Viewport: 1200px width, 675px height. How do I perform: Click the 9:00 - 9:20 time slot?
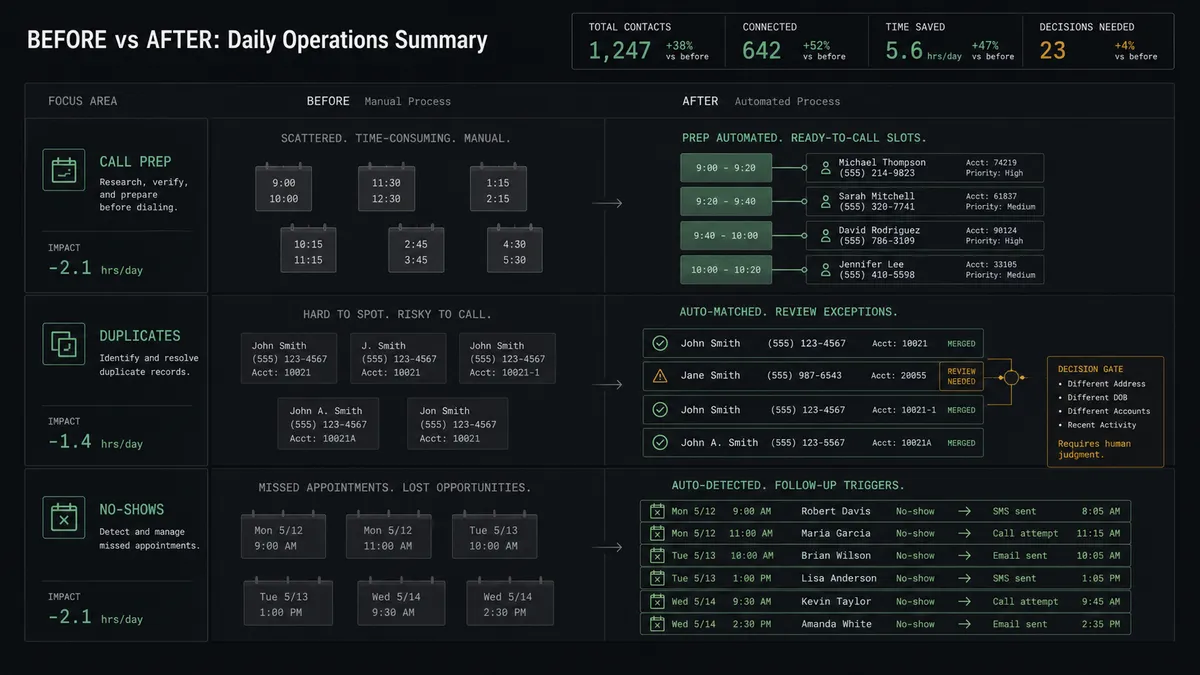(x=725, y=168)
